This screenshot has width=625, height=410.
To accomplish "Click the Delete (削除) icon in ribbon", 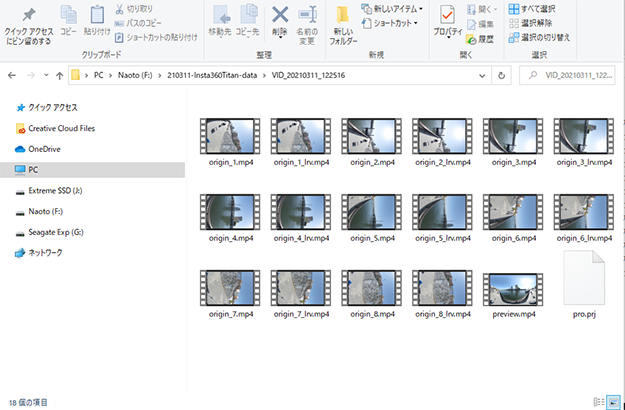I will pos(280,22).
